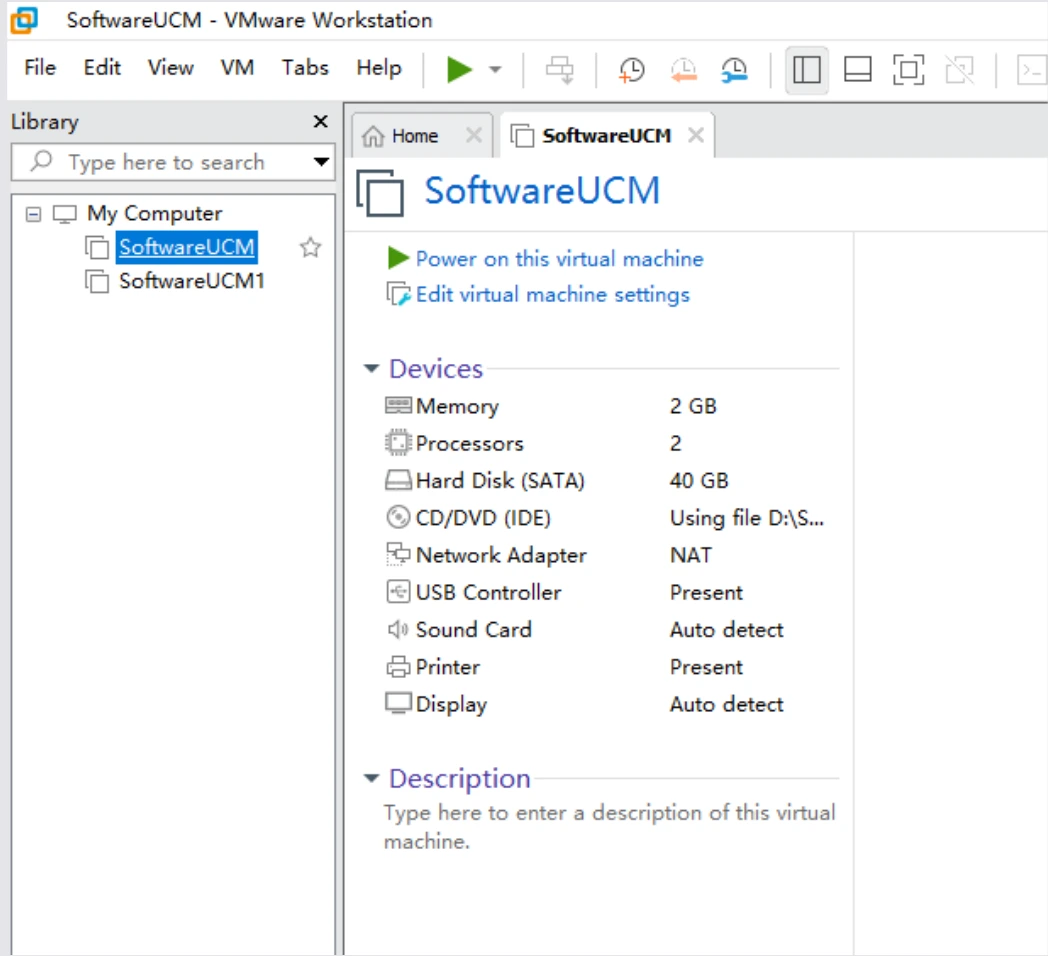Select My Computer in the library
The image size is (1048, 956).
point(154,213)
